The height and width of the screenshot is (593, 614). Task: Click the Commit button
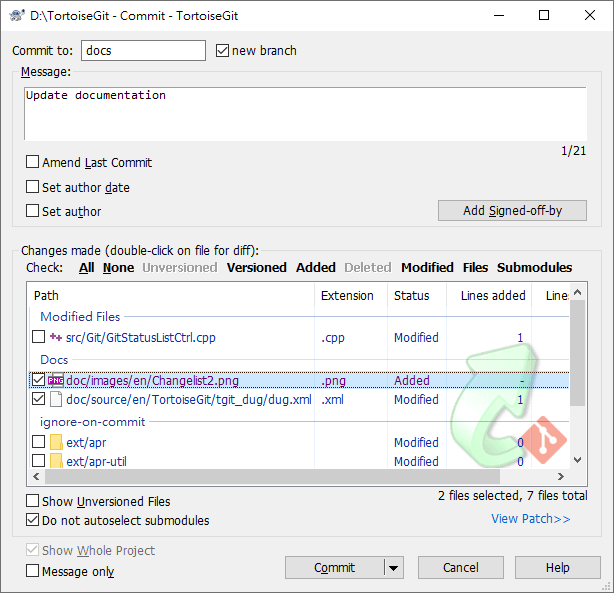334,568
